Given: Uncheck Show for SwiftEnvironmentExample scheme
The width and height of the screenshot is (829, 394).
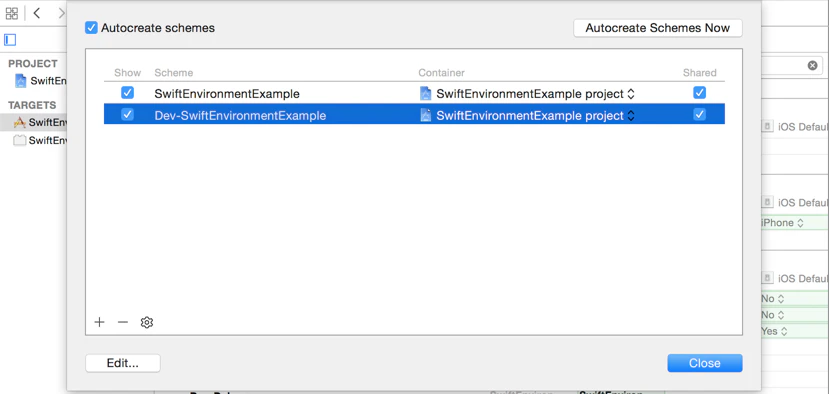Looking at the screenshot, I should pos(127,93).
